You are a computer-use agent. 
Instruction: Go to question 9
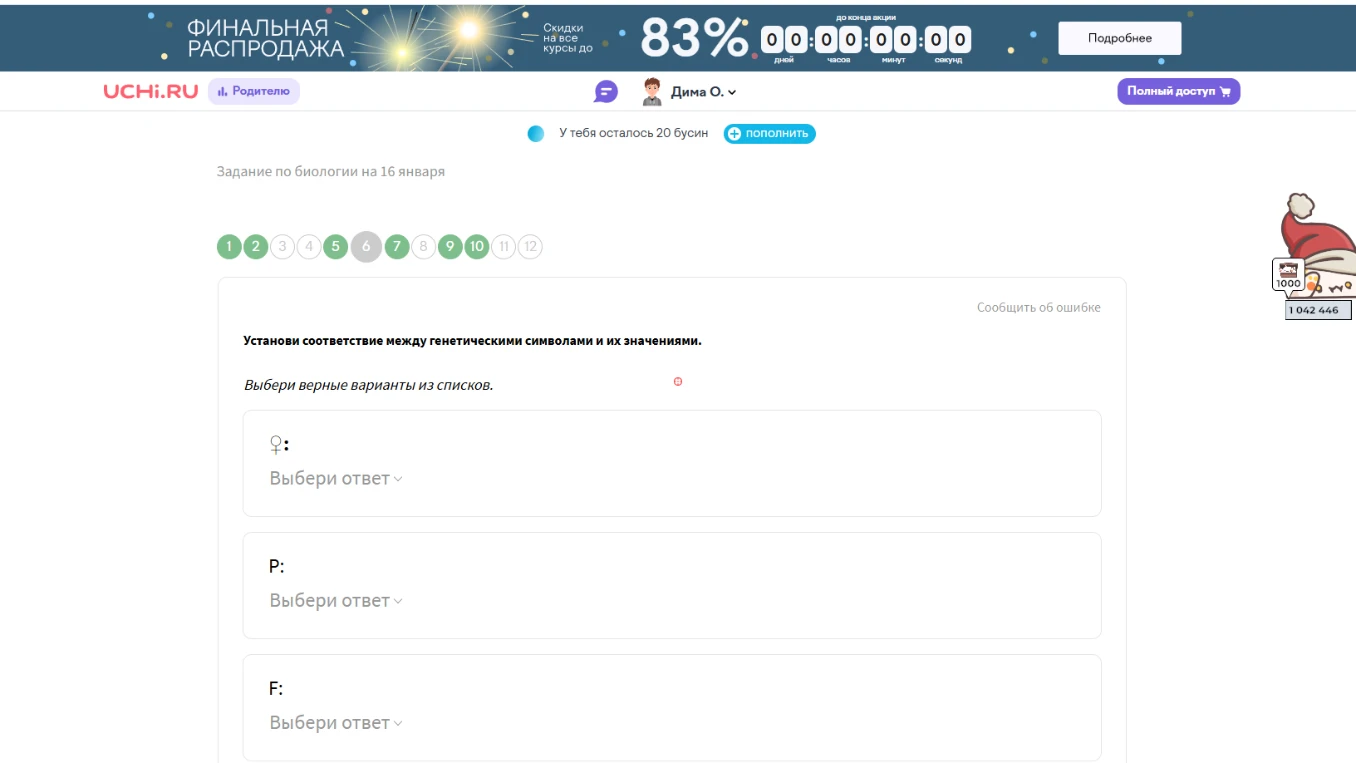point(450,247)
